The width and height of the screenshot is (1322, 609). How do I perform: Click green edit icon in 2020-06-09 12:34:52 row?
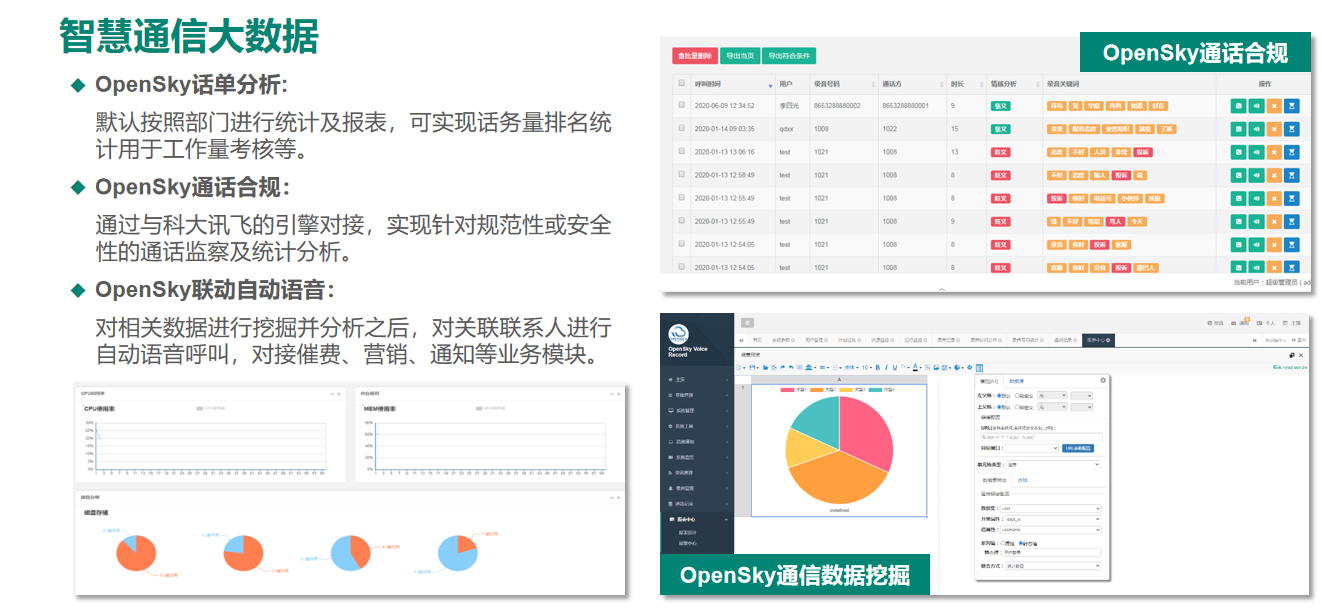click(x=1238, y=106)
